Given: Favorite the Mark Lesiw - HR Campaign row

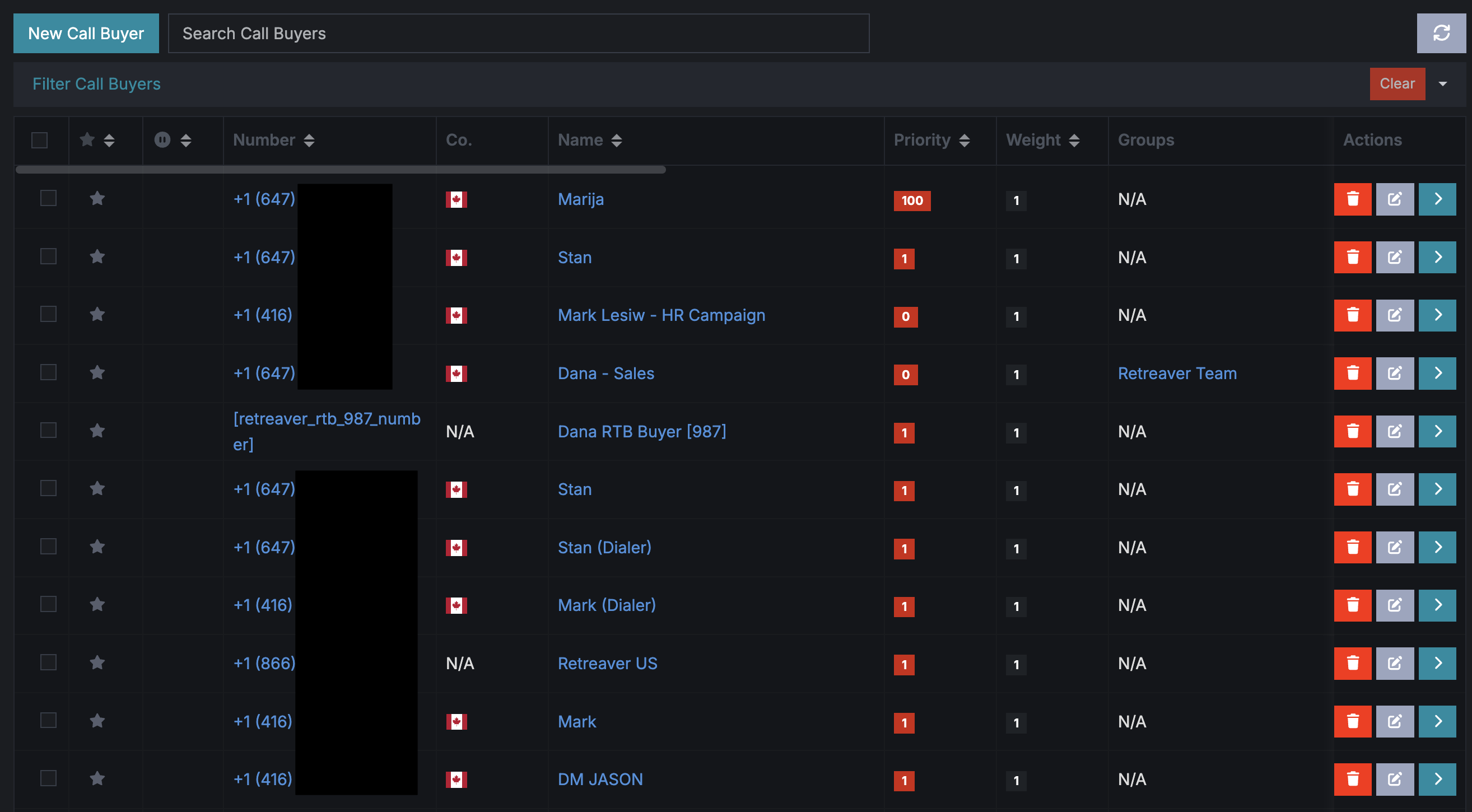Looking at the screenshot, I should coord(97,314).
